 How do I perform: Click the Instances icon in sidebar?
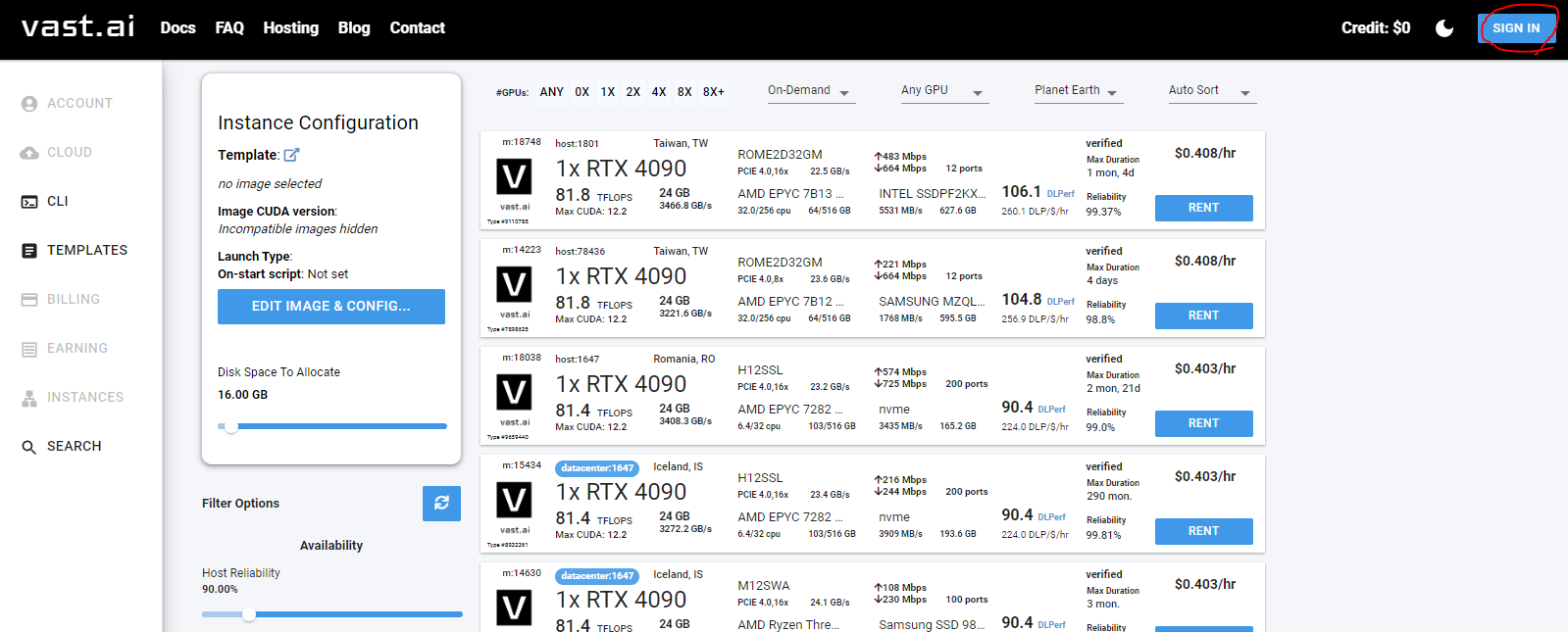pos(29,398)
